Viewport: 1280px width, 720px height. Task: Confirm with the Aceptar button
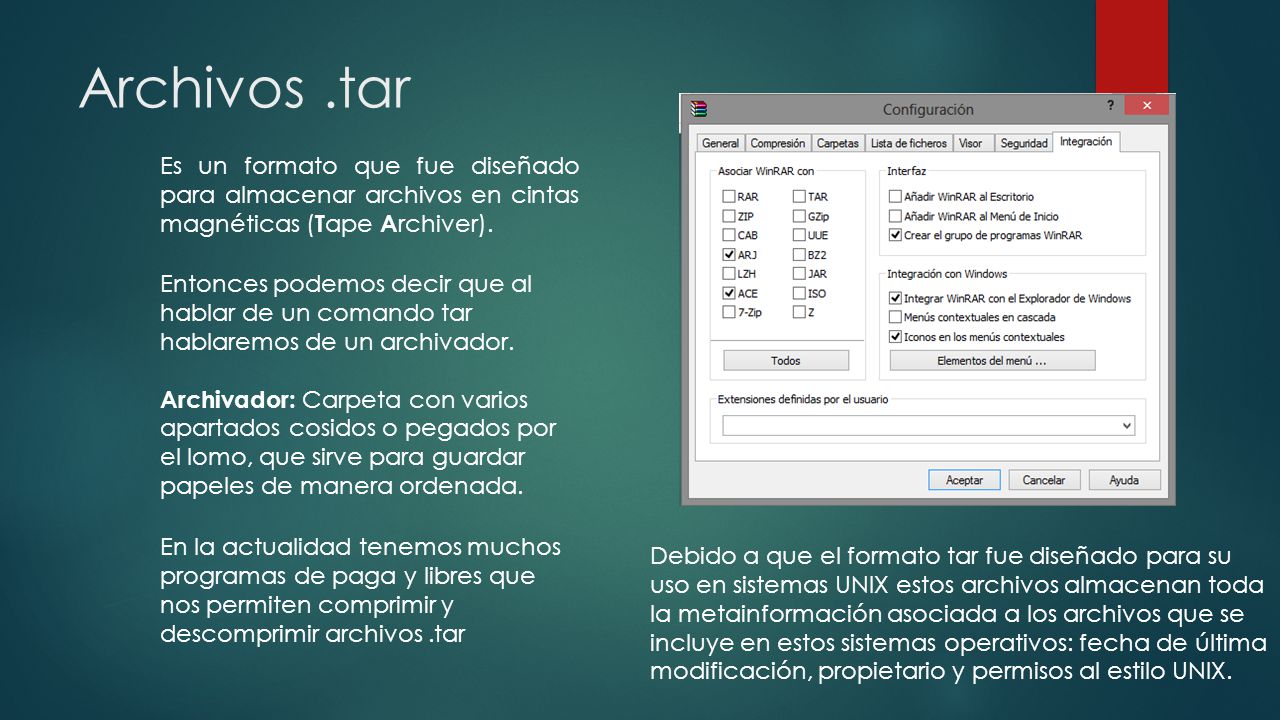(964, 480)
